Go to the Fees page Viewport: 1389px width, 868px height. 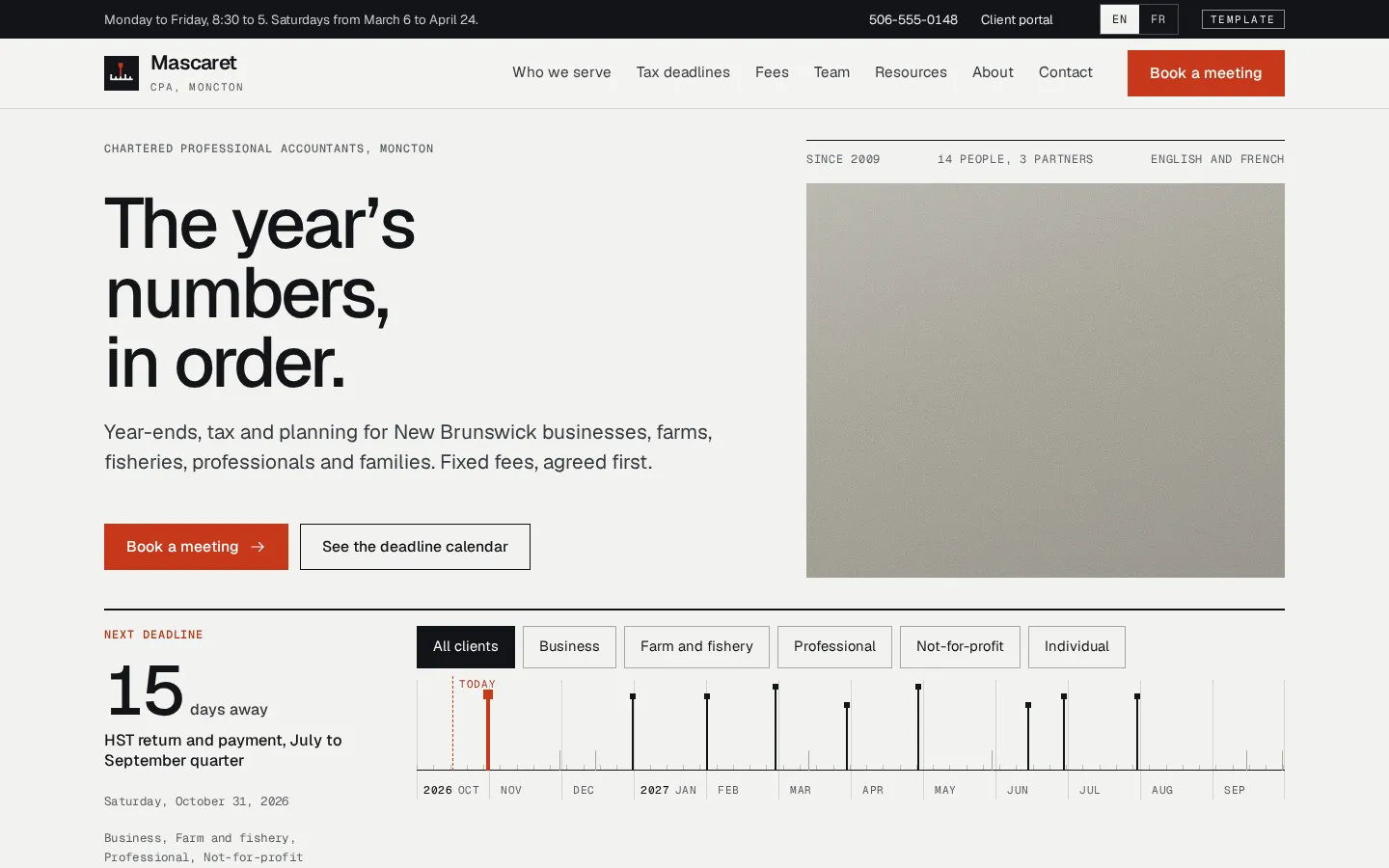tap(772, 72)
